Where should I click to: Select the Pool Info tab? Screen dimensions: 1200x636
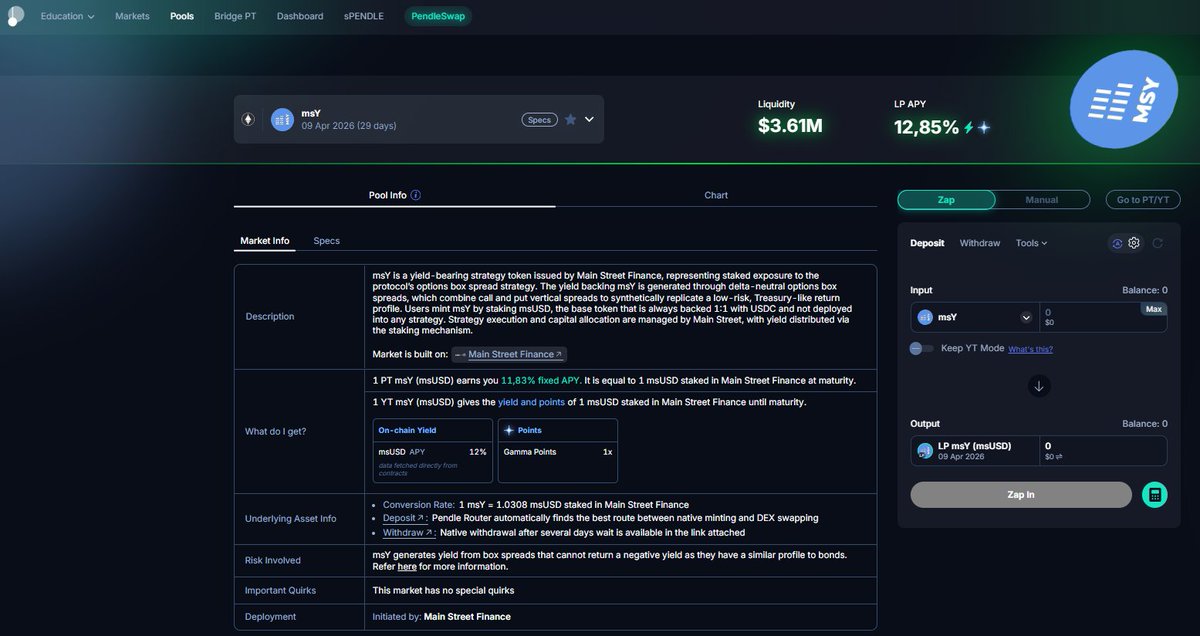(394, 195)
